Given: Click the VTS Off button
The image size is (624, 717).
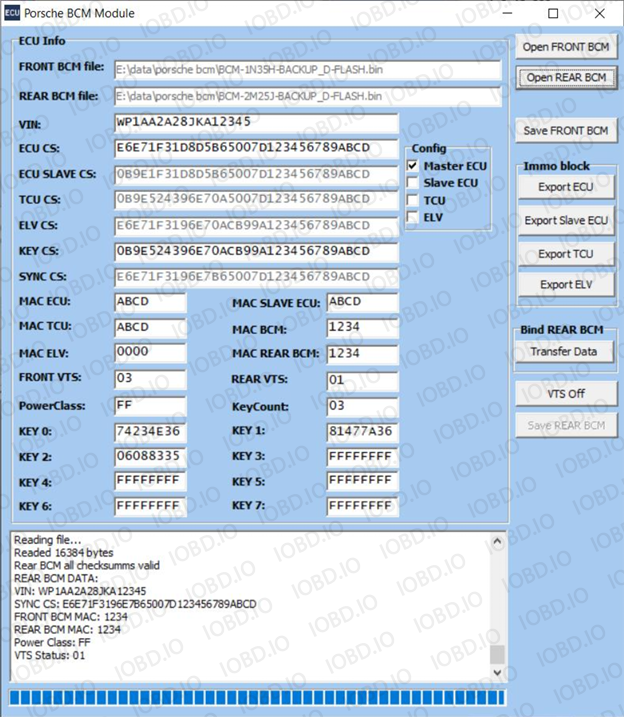Looking at the screenshot, I should [x=566, y=393].
